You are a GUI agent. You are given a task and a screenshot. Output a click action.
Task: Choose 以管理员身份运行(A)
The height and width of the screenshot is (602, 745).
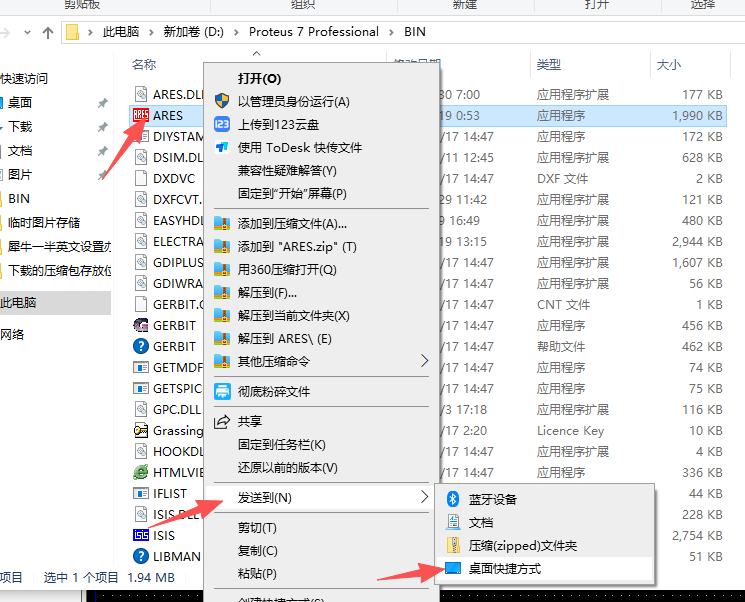coord(294,101)
